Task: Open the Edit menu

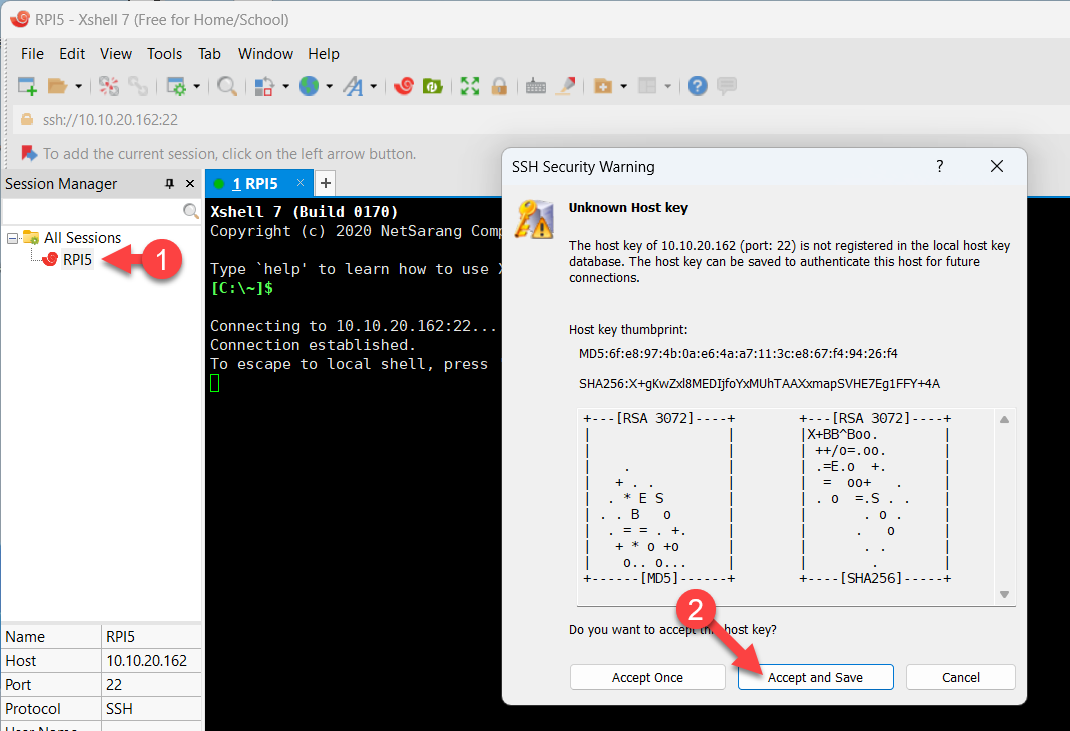Action: [72, 54]
